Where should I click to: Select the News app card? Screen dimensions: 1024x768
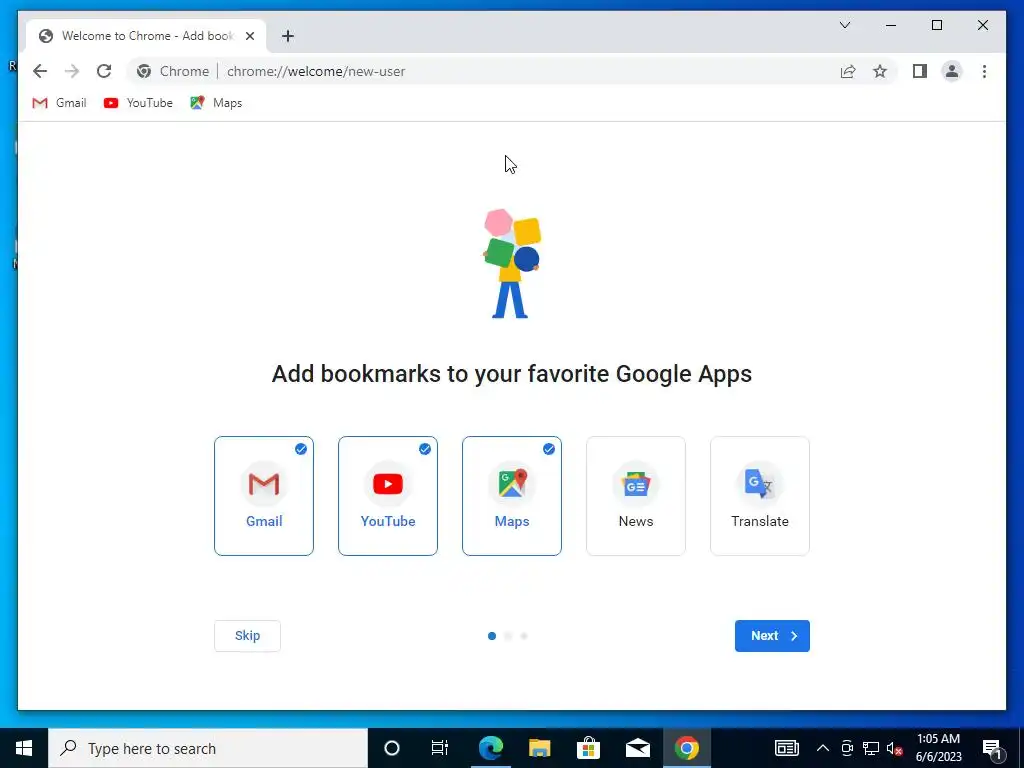click(636, 496)
